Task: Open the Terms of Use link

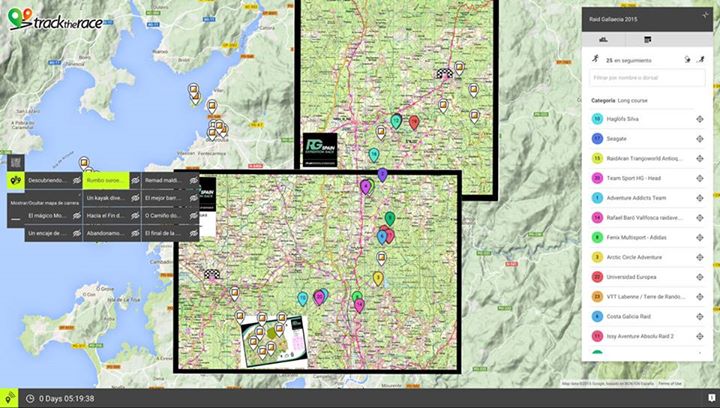Action: pos(670,384)
